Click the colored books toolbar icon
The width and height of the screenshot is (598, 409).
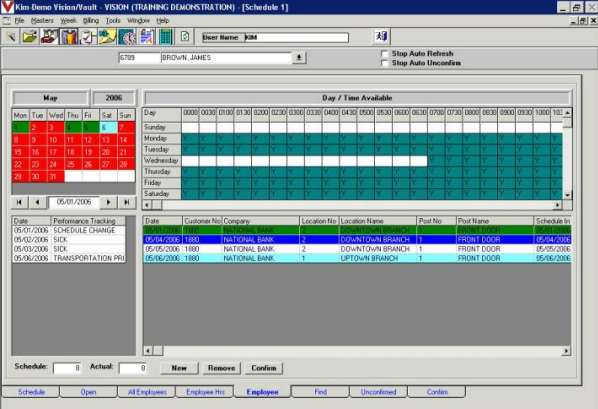[69, 37]
